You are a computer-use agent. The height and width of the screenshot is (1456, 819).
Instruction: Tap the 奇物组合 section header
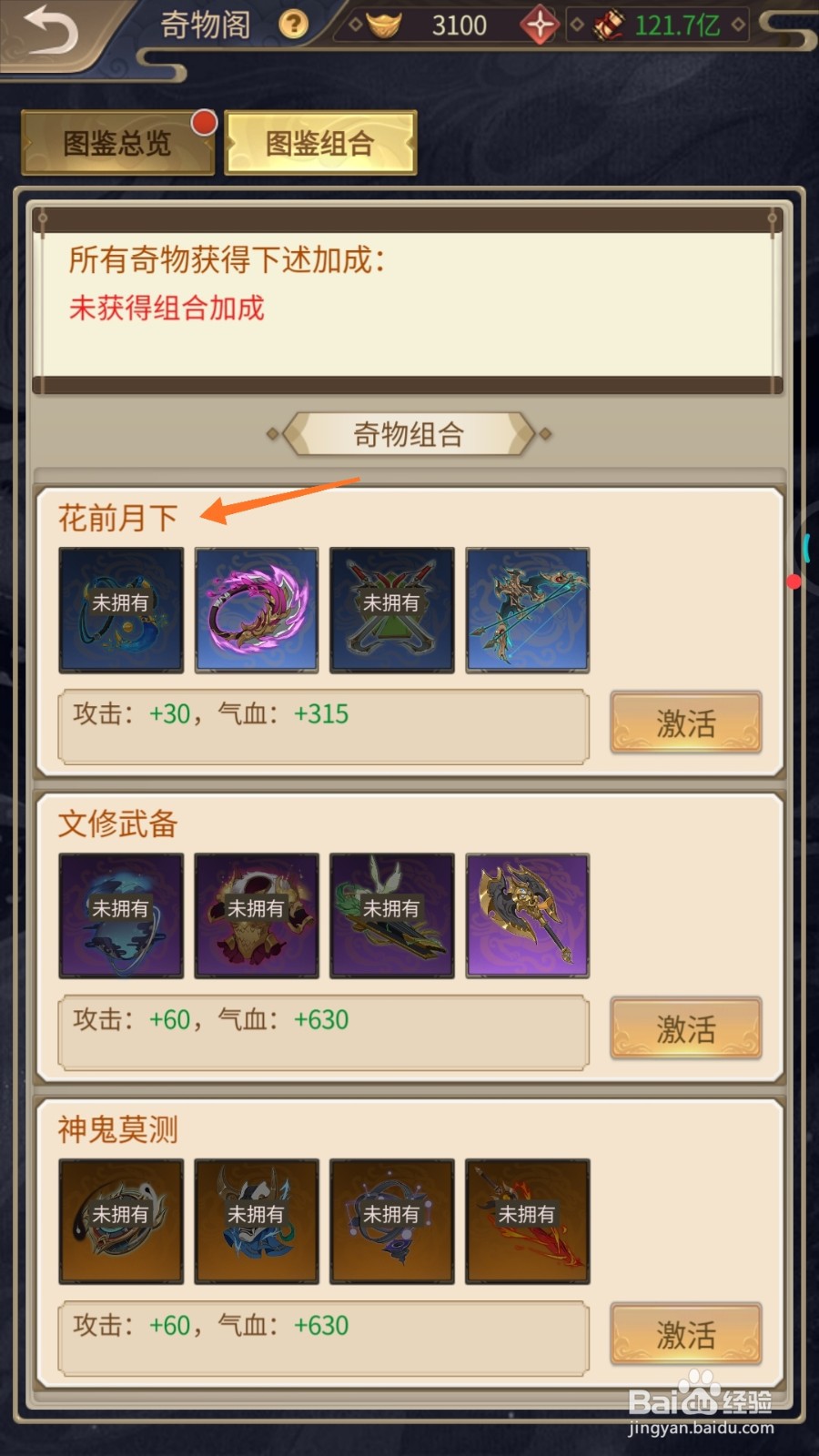pos(409,434)
